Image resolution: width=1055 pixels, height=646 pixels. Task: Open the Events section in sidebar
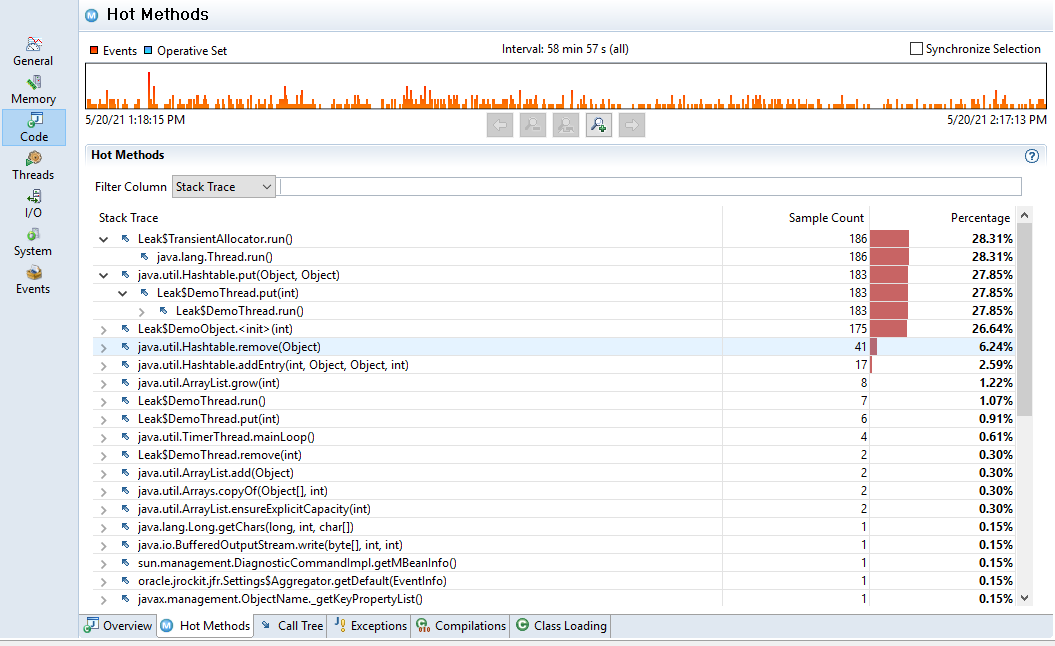33,281
